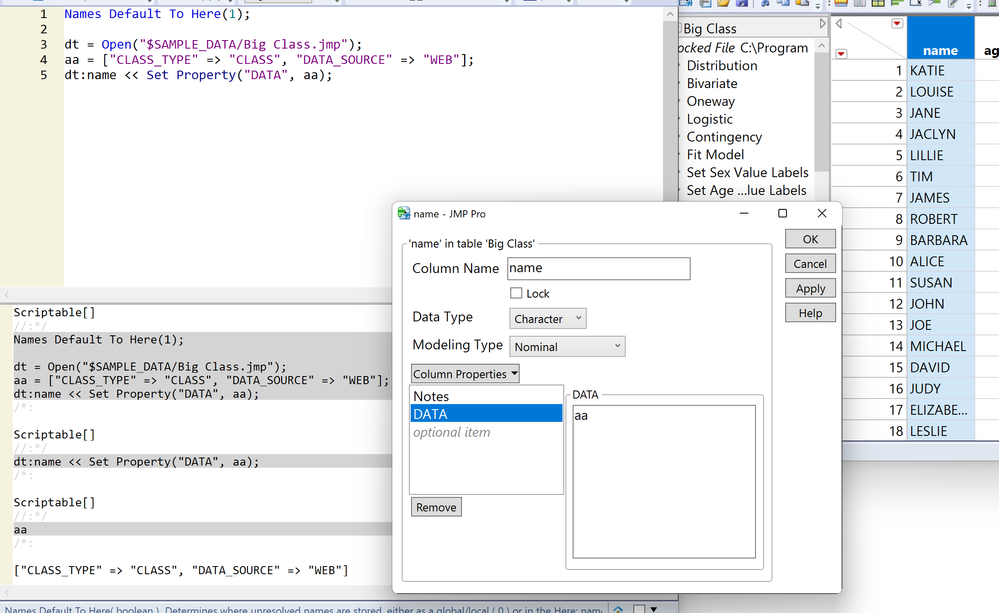Viewport: 999px width, 613px height.
Task: Select the JACLYN cell
Action: tap(941, 134)
